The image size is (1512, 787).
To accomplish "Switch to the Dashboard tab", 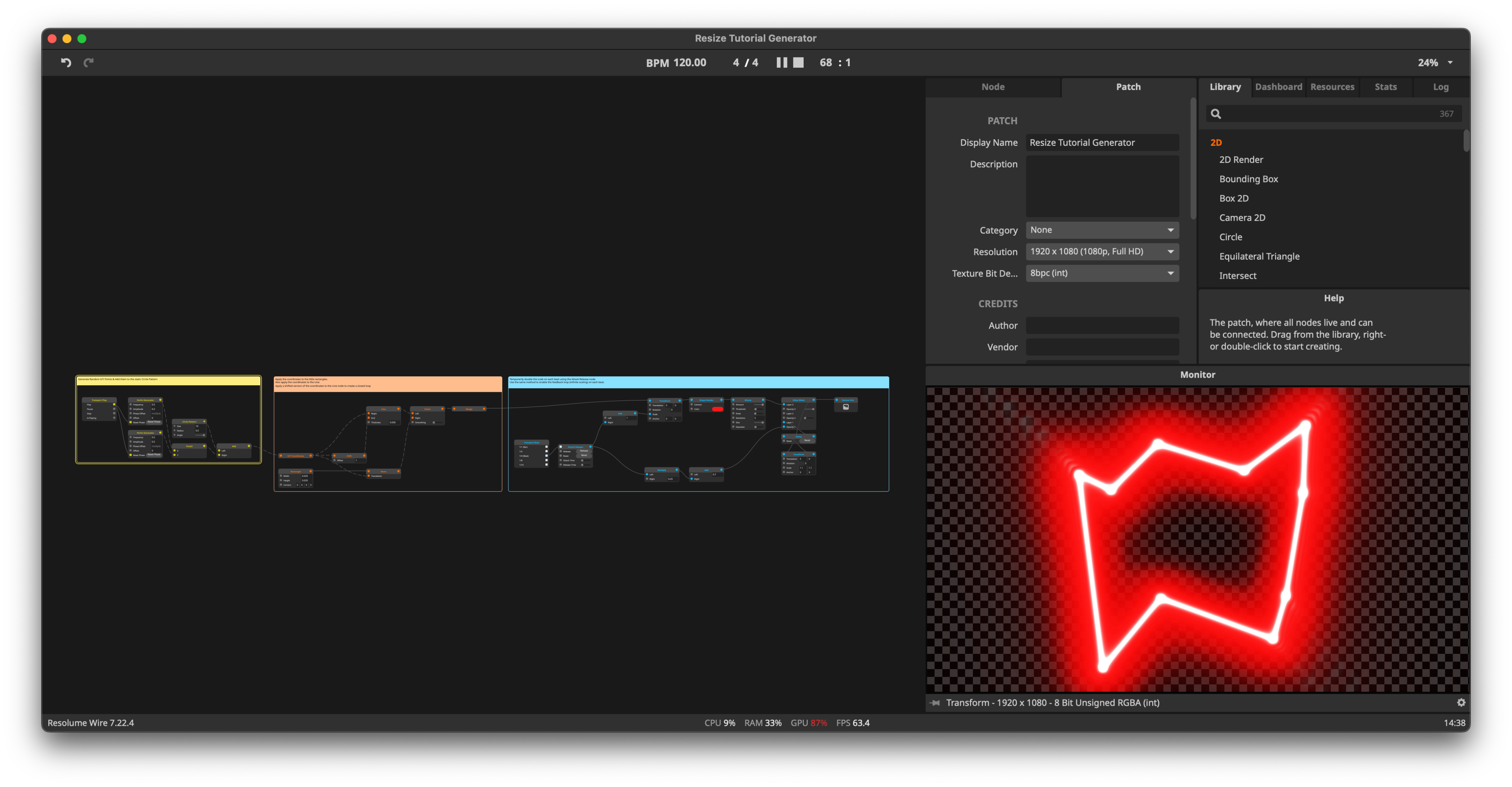I will (1278, 87).
